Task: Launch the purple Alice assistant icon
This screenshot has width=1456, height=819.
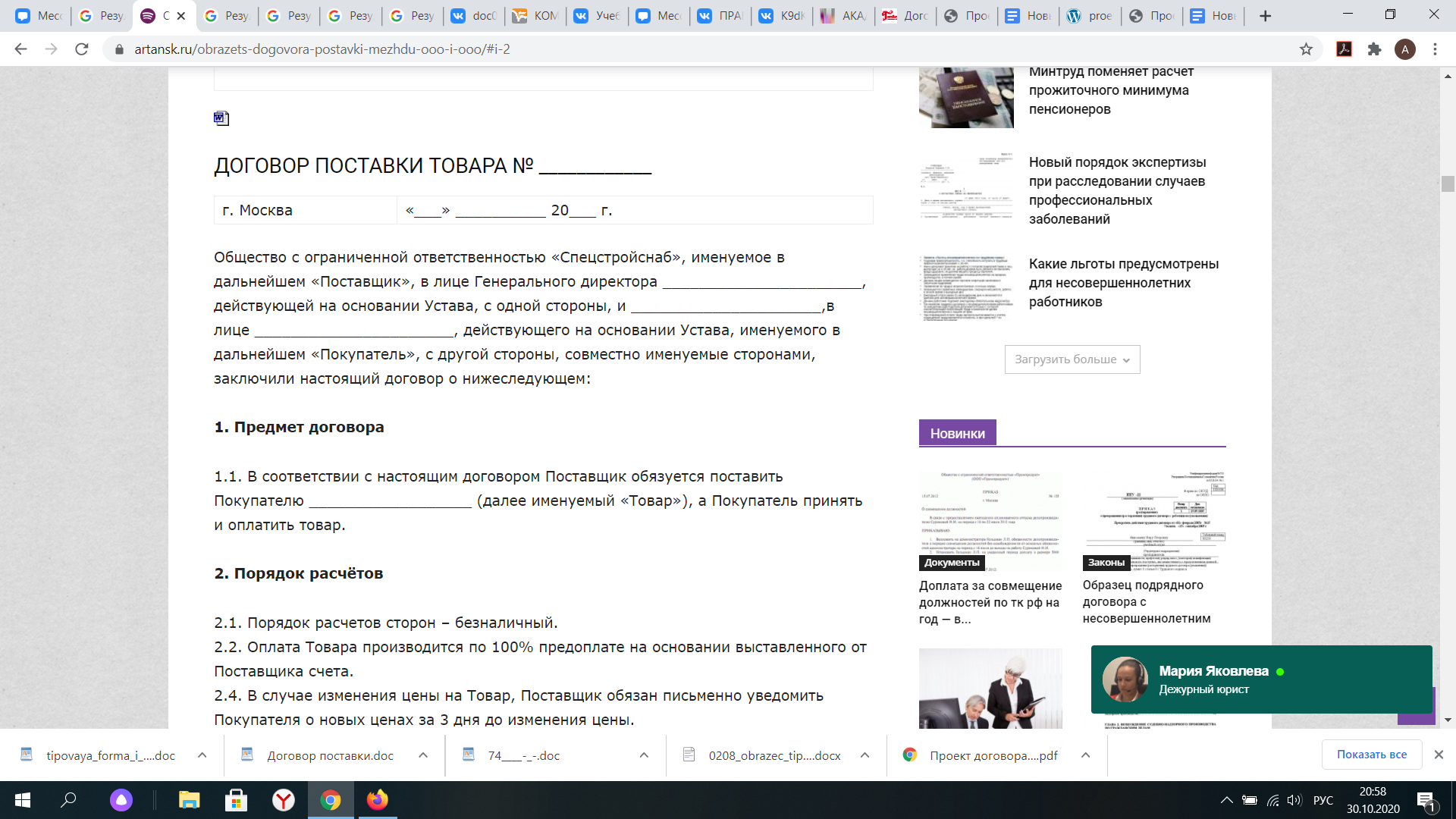Action: pyautogui.click(x=121, y=800)
